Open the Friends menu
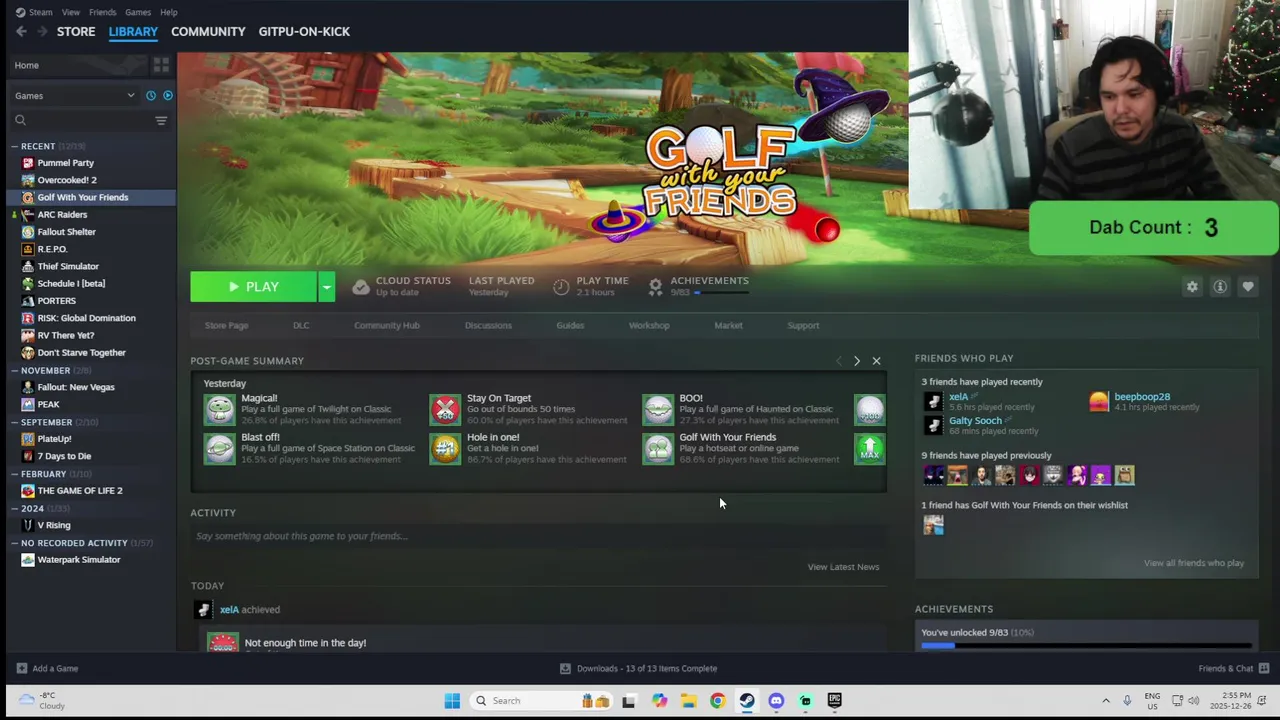 tap(102, 12)
